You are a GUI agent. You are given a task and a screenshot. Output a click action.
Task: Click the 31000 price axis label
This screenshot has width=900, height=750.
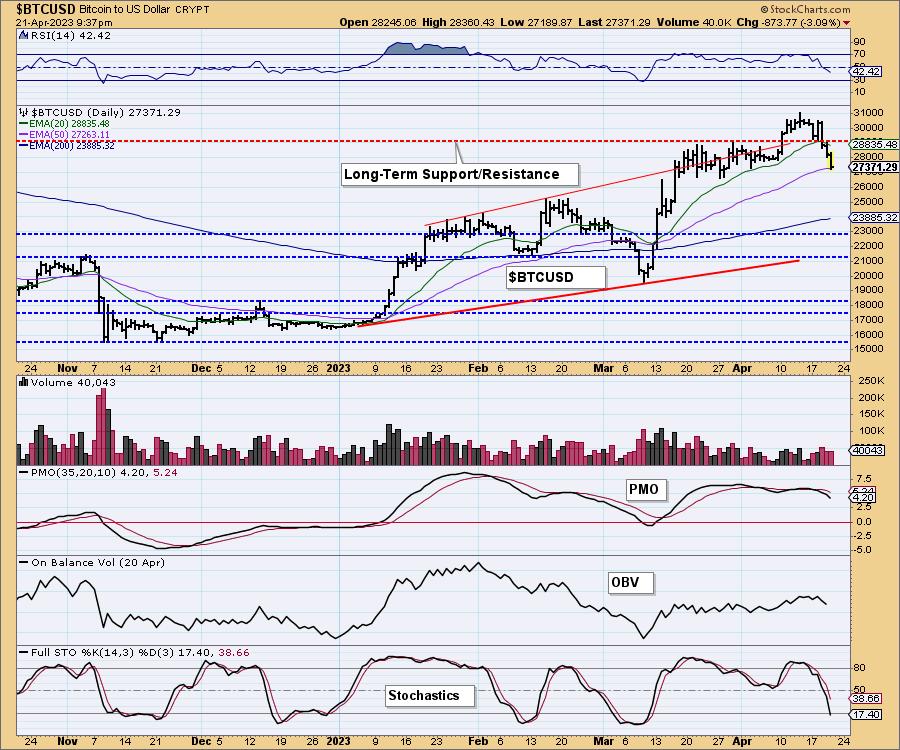click(868, 113)
